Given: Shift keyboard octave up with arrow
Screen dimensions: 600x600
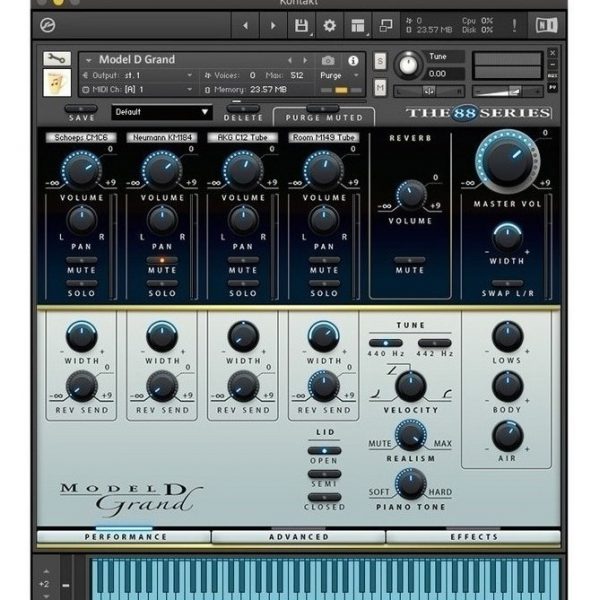Looking at the screenshot, I should tap(46, 571).
